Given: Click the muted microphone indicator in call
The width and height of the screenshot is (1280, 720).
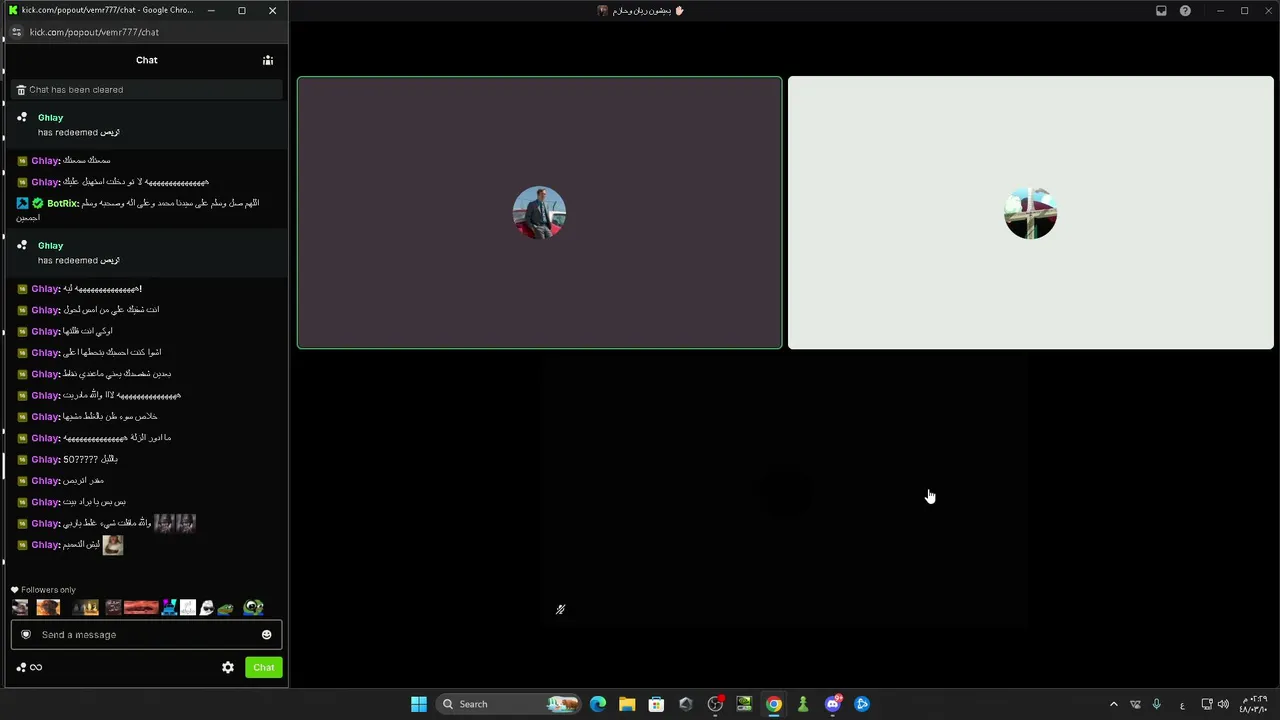Looking at the screenshot, I should tap(560, 609).
